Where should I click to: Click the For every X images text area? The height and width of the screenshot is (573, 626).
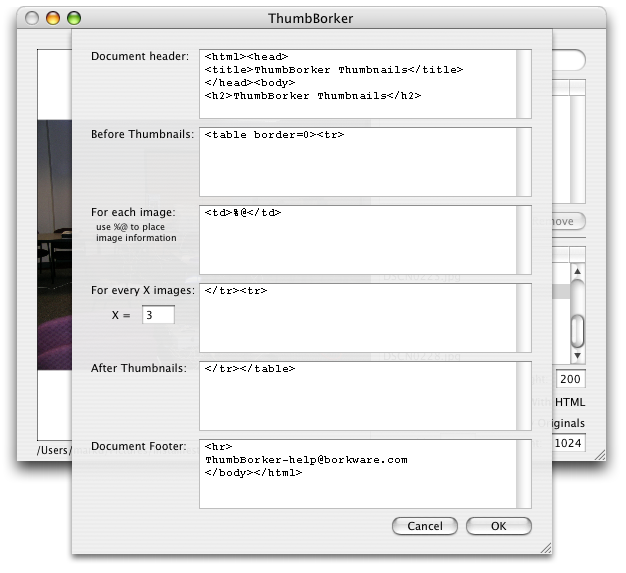358,318
